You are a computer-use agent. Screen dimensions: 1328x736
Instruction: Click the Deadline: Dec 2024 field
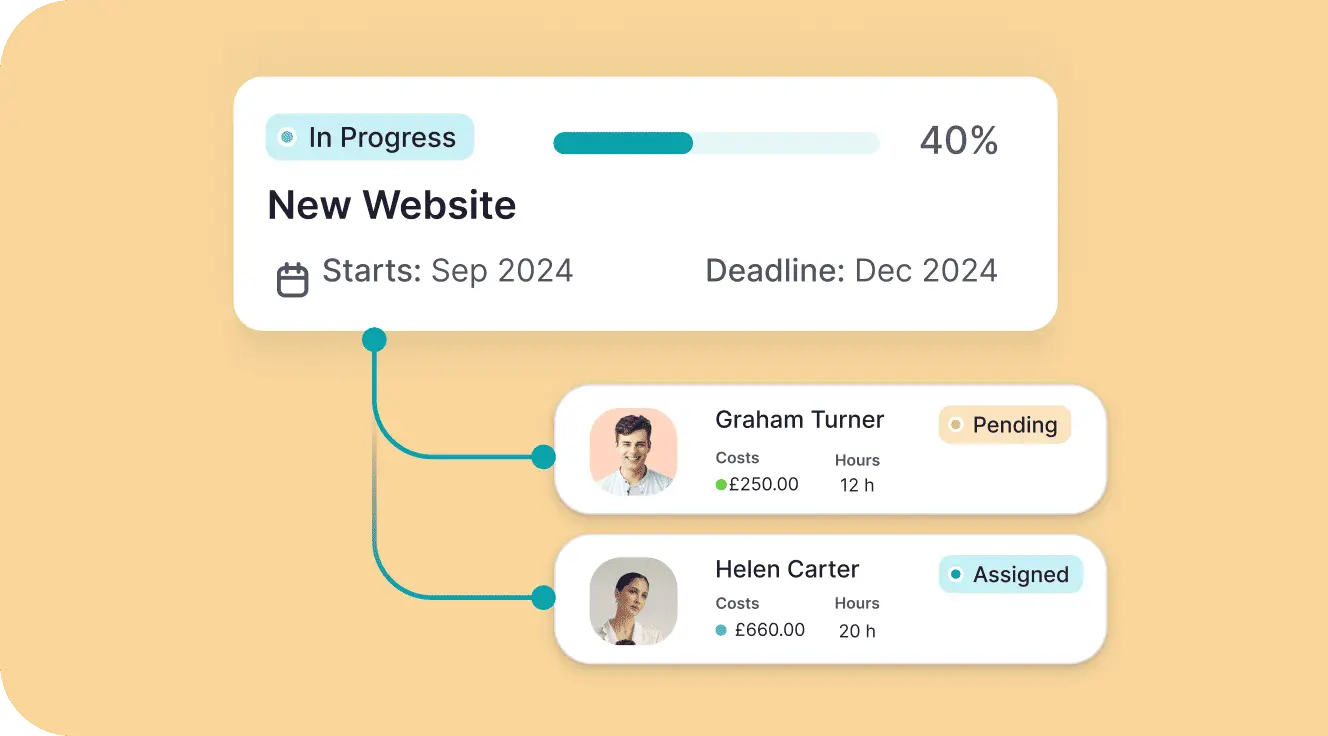(852, 270)
